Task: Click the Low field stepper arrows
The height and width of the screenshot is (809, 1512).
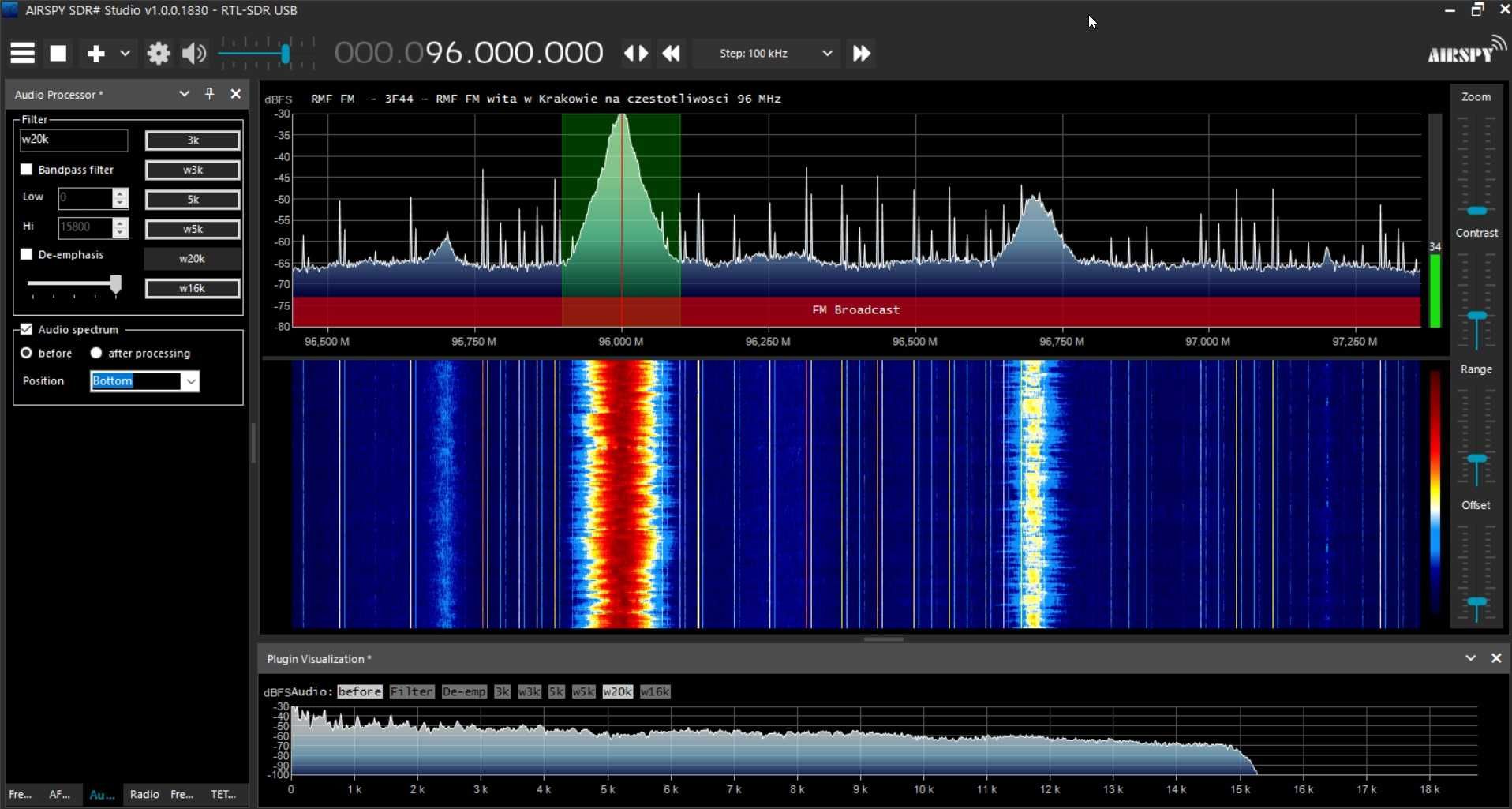Action: pyautogui.click(x=120, y=197)
